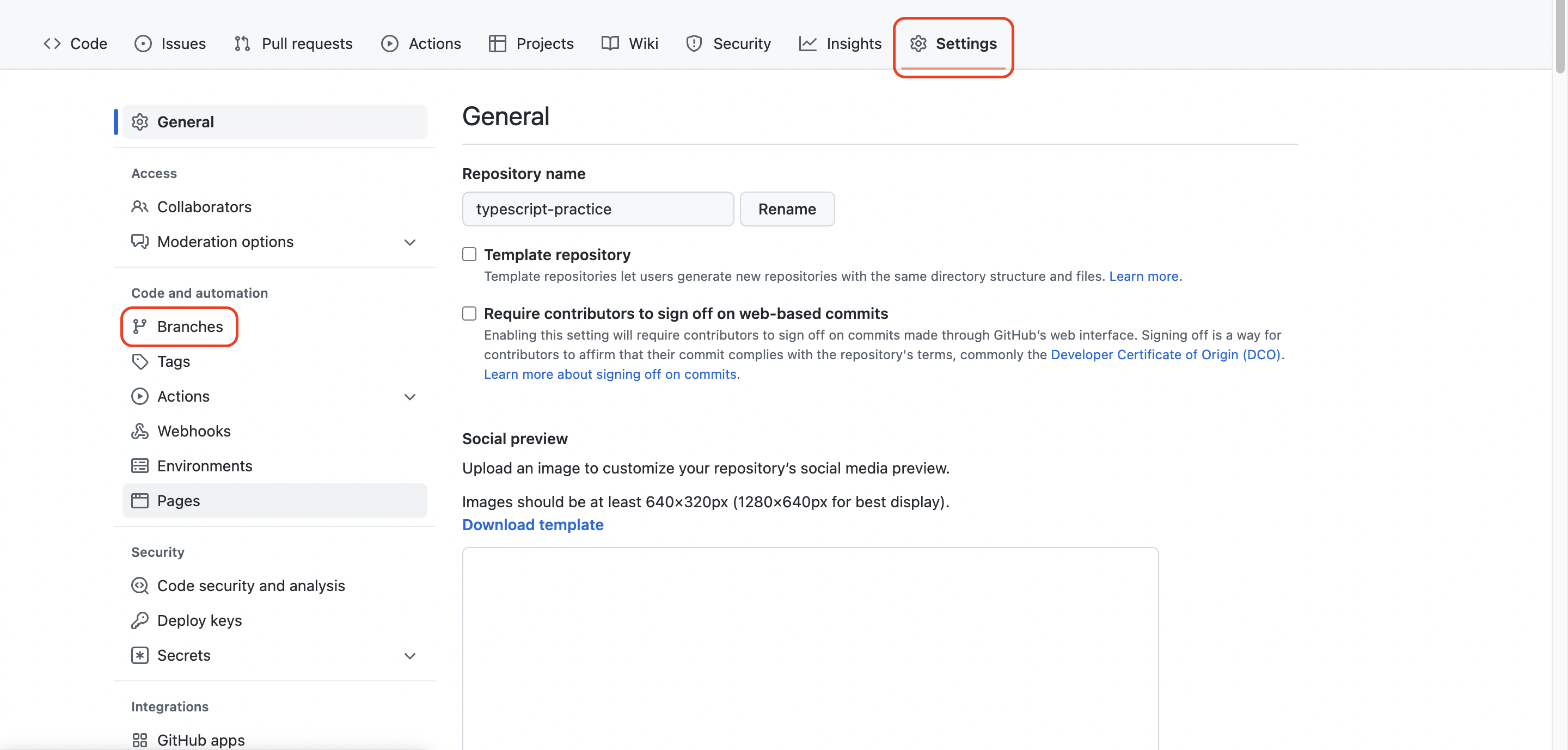The width and height of the screenshot is (1568, 750).
Task: Open Learn more link about template repositories
Action: 1144,276
